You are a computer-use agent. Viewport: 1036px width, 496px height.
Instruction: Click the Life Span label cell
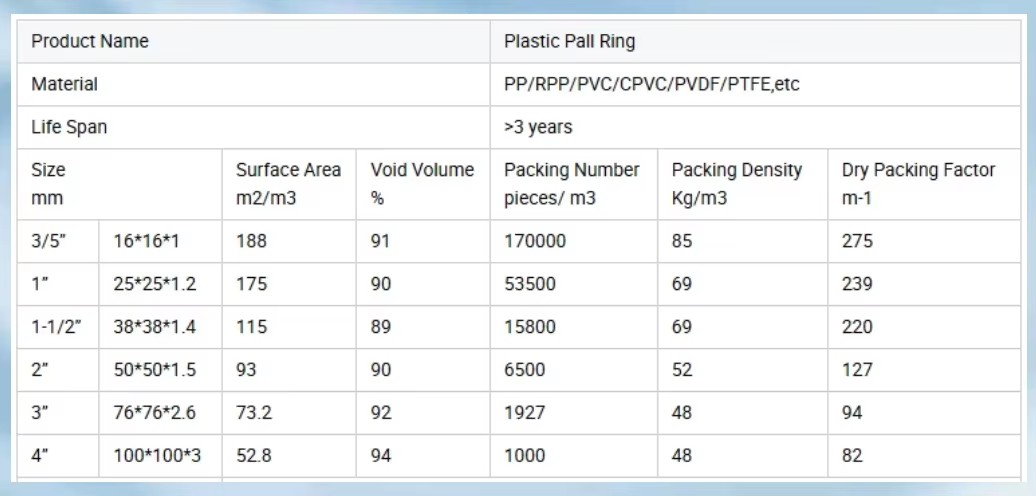pos(254,127)
